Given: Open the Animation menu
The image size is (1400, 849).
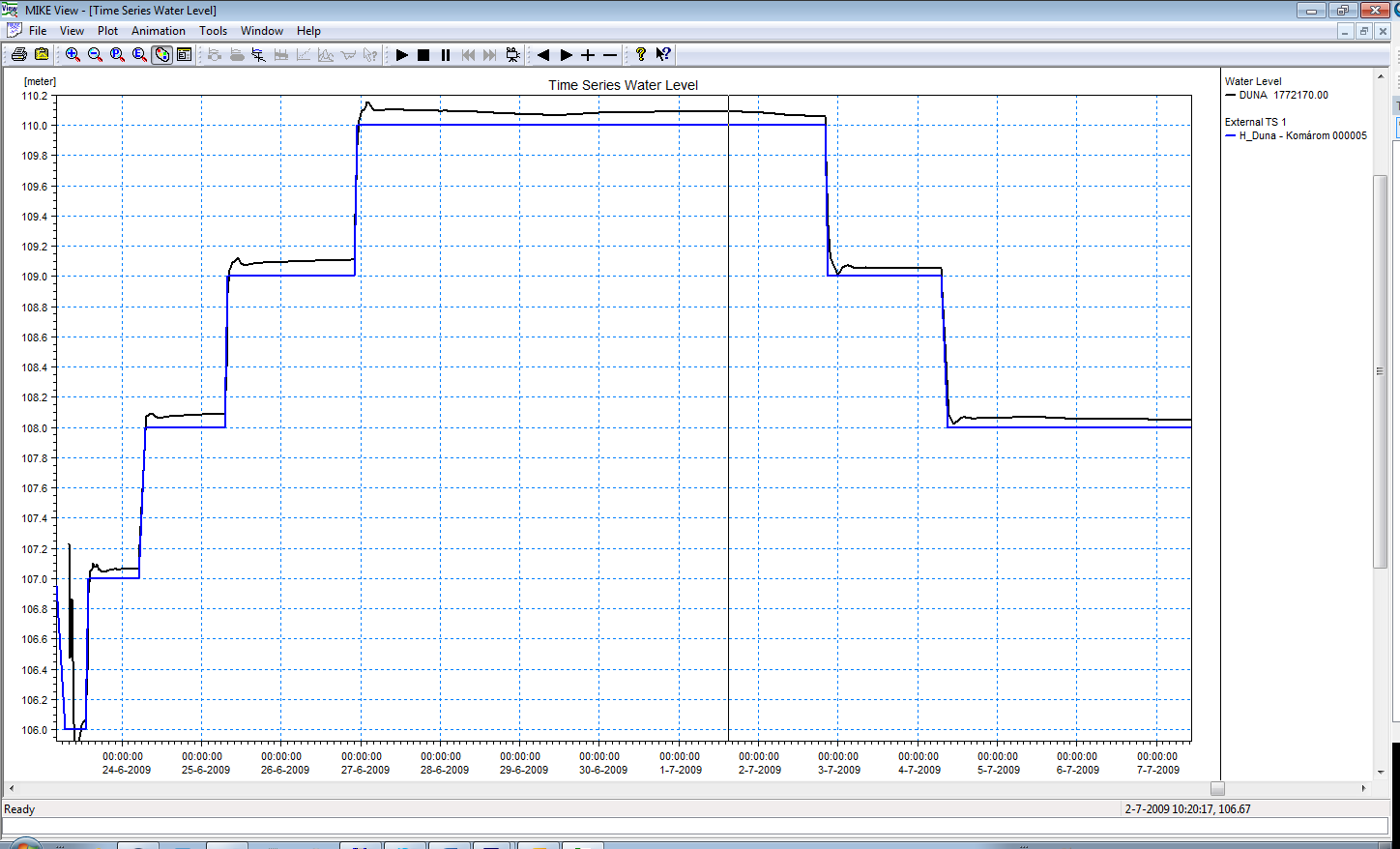Looking at the screenshot, I should click(159, 31).
